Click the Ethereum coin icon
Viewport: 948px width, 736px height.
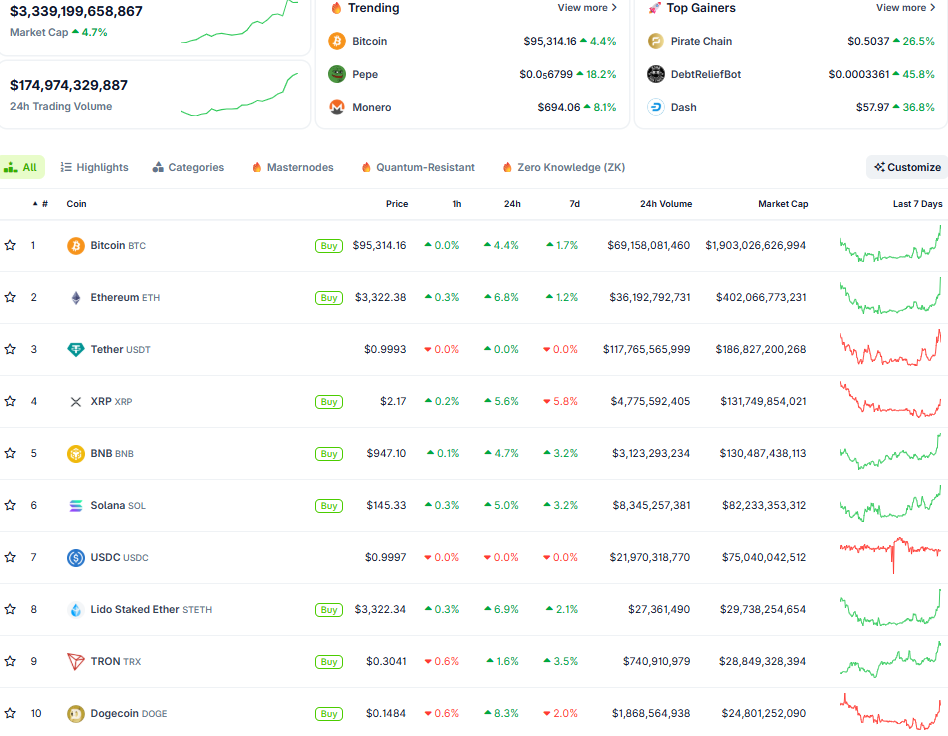click(x=75, y=298)
